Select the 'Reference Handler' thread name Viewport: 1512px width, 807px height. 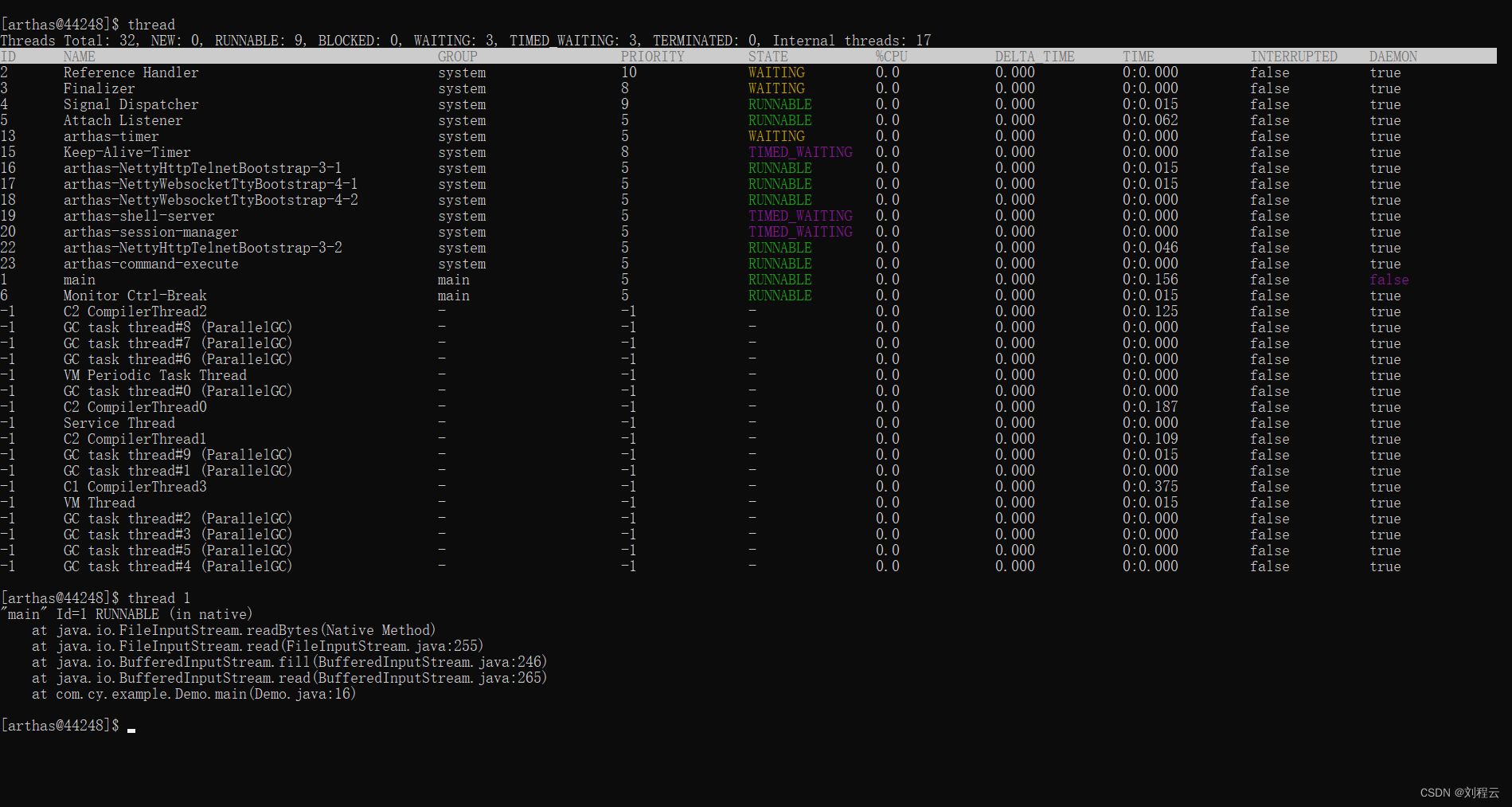pos(131,72)
